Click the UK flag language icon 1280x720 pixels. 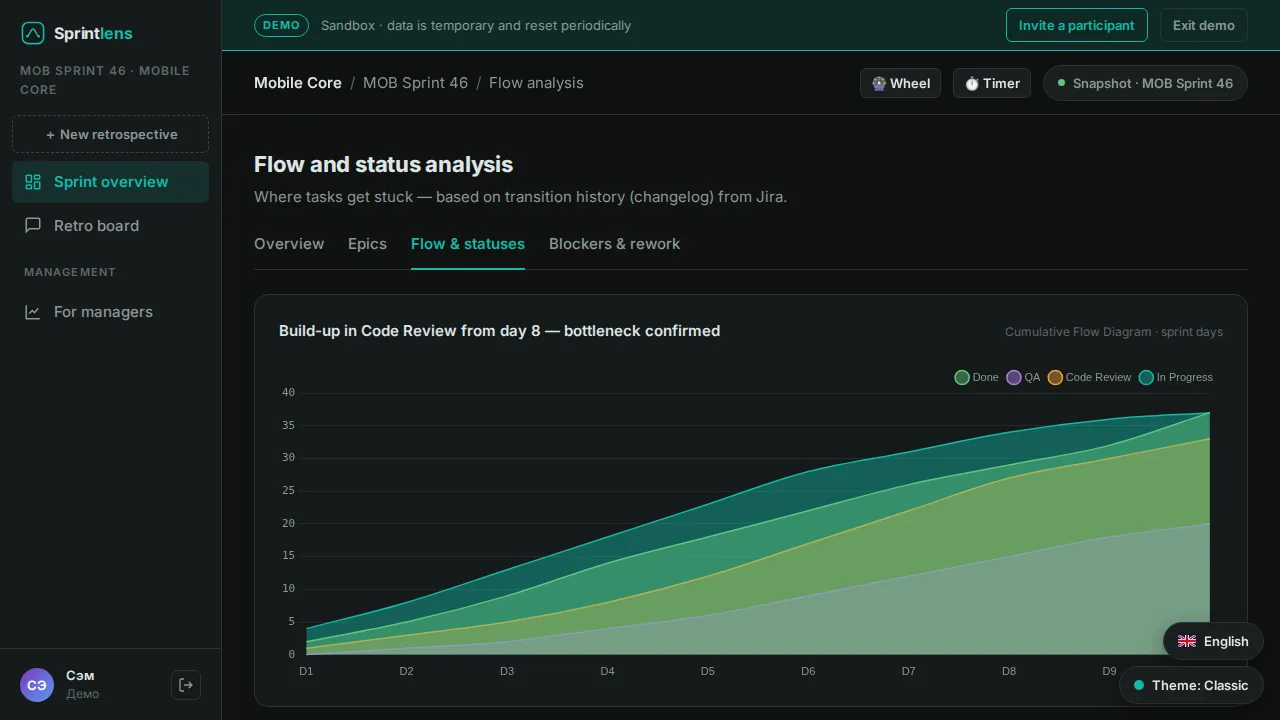[x=1187, y=642]
